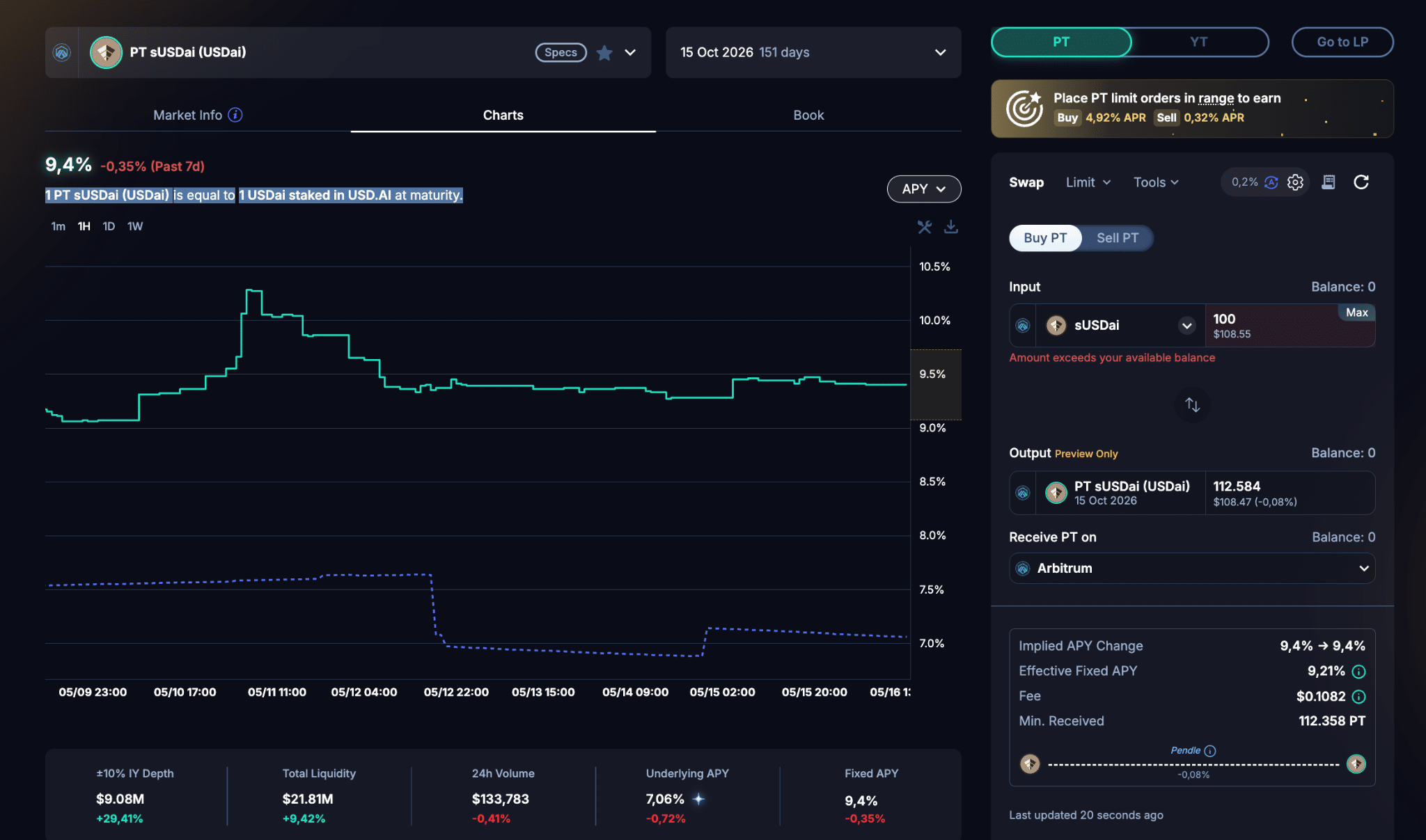Click the Underlying APY value 7,06%

[665, 799]
